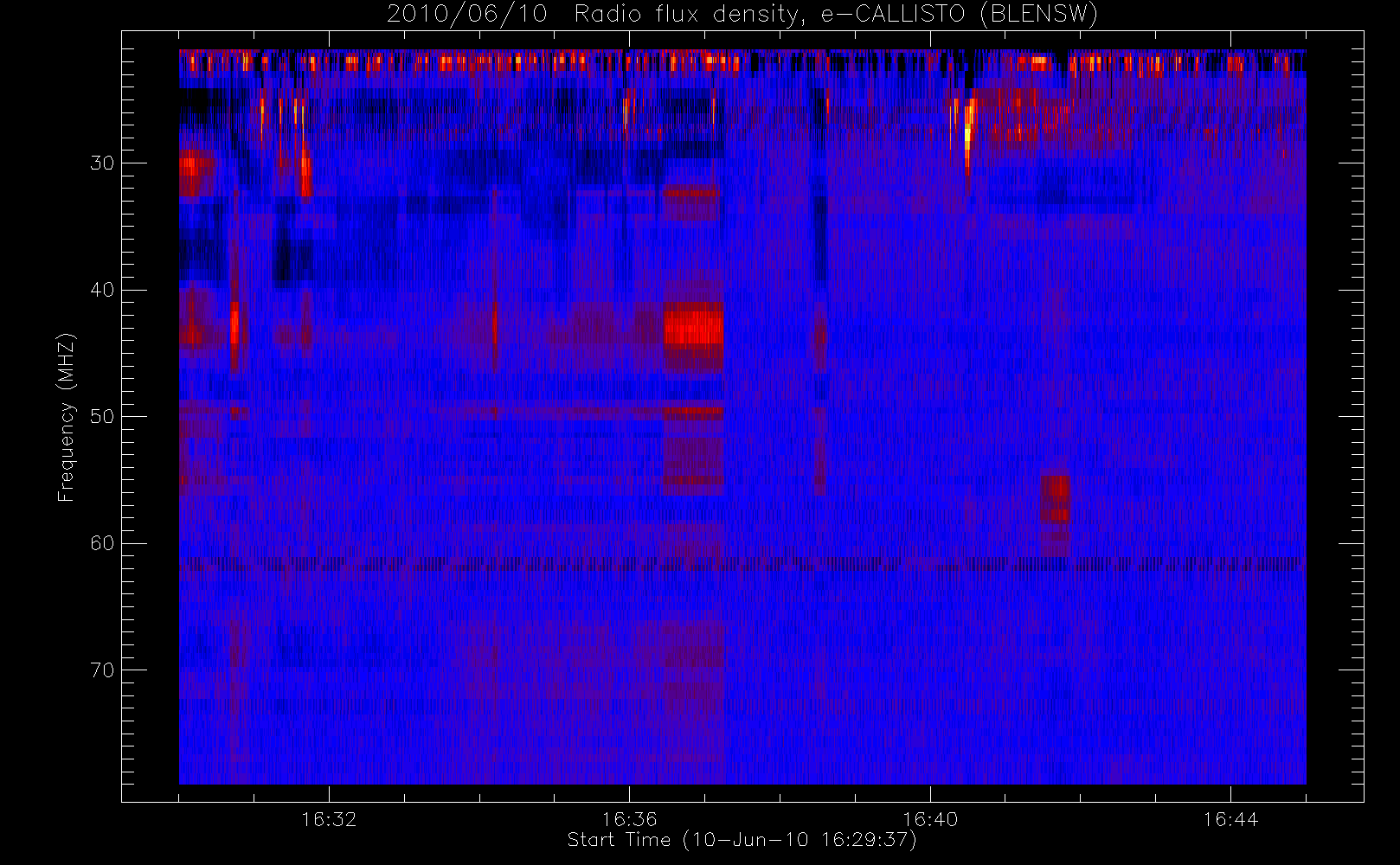Click the time tick label 16:44

1230,818
